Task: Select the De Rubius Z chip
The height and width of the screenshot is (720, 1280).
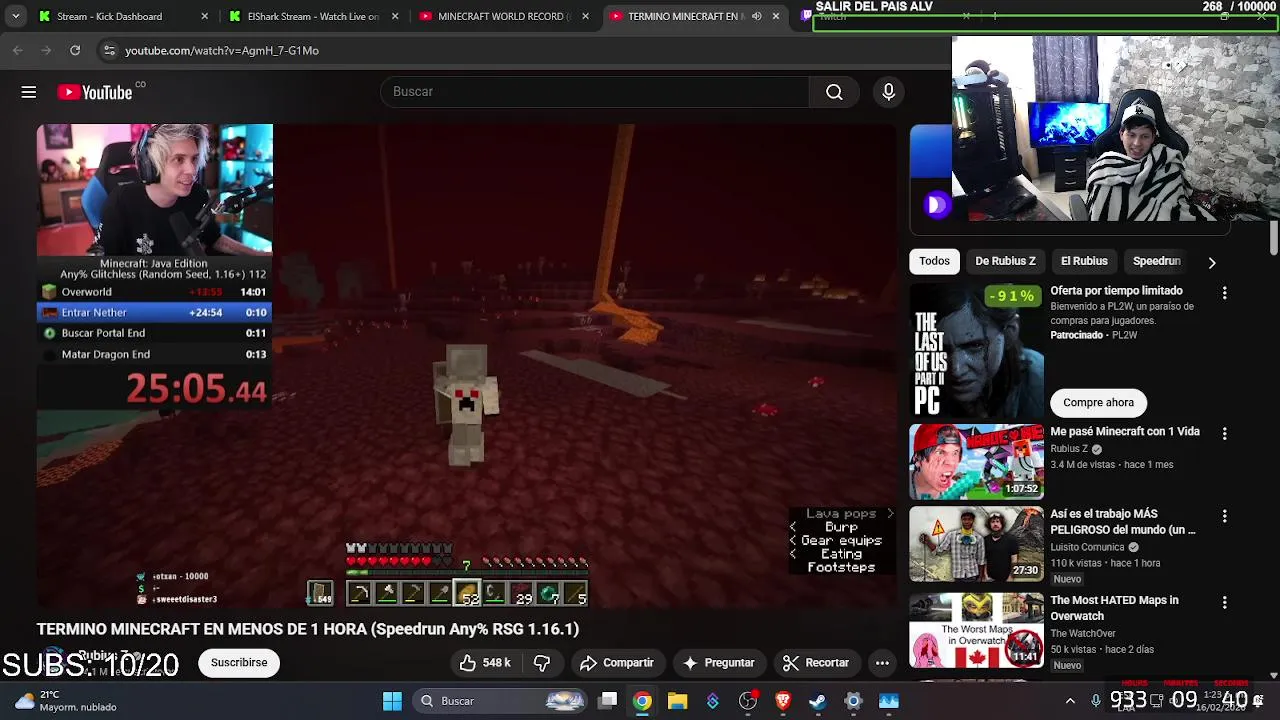Action: 1005,261
